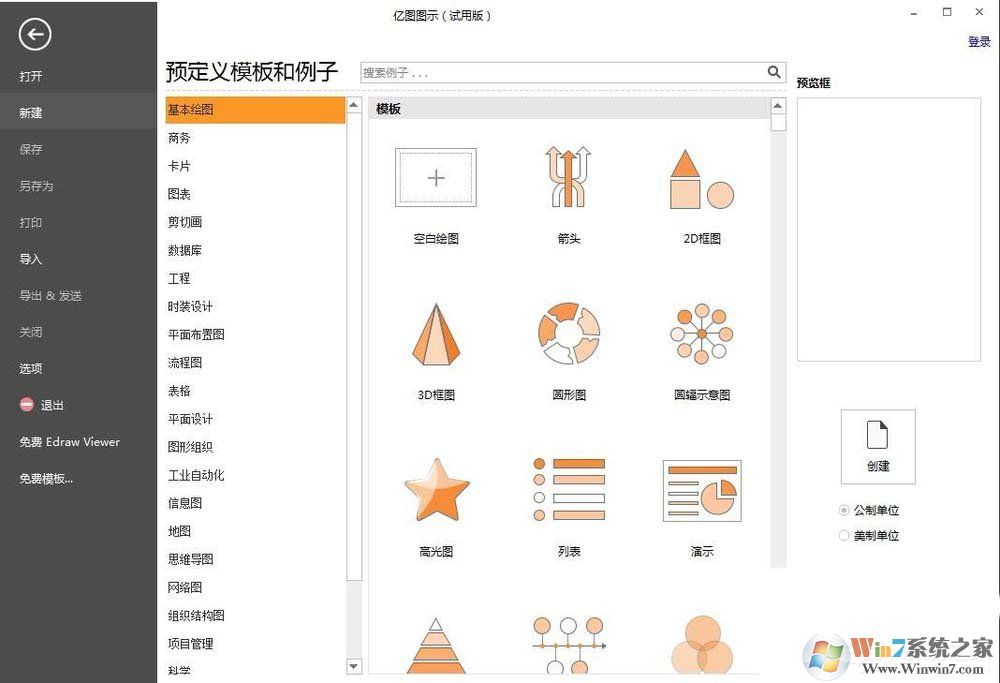Select the 商务 template category
Image resolution: width=1000 pixels, height=683 pixels.
pyautogui.click(x=179, y=138)
